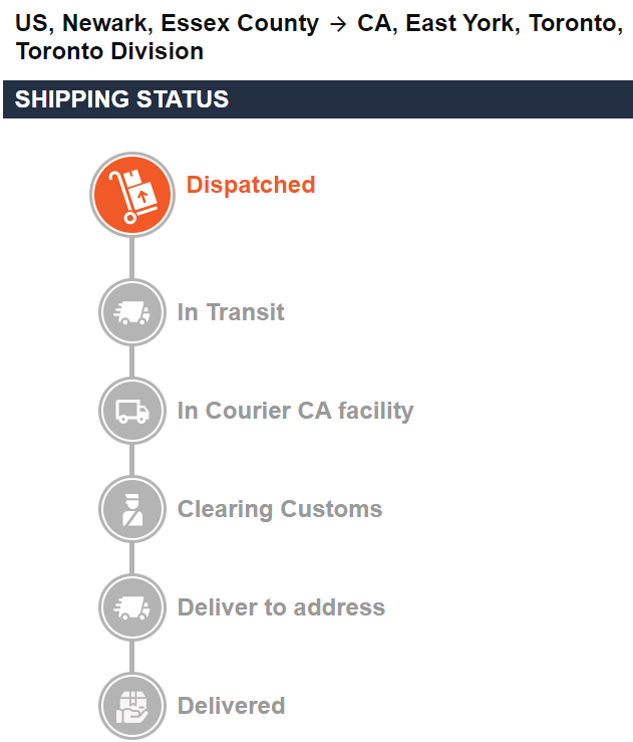Select the In Transit fast truck icon
This screenshot has width=633, height=742.
point(132,313)
